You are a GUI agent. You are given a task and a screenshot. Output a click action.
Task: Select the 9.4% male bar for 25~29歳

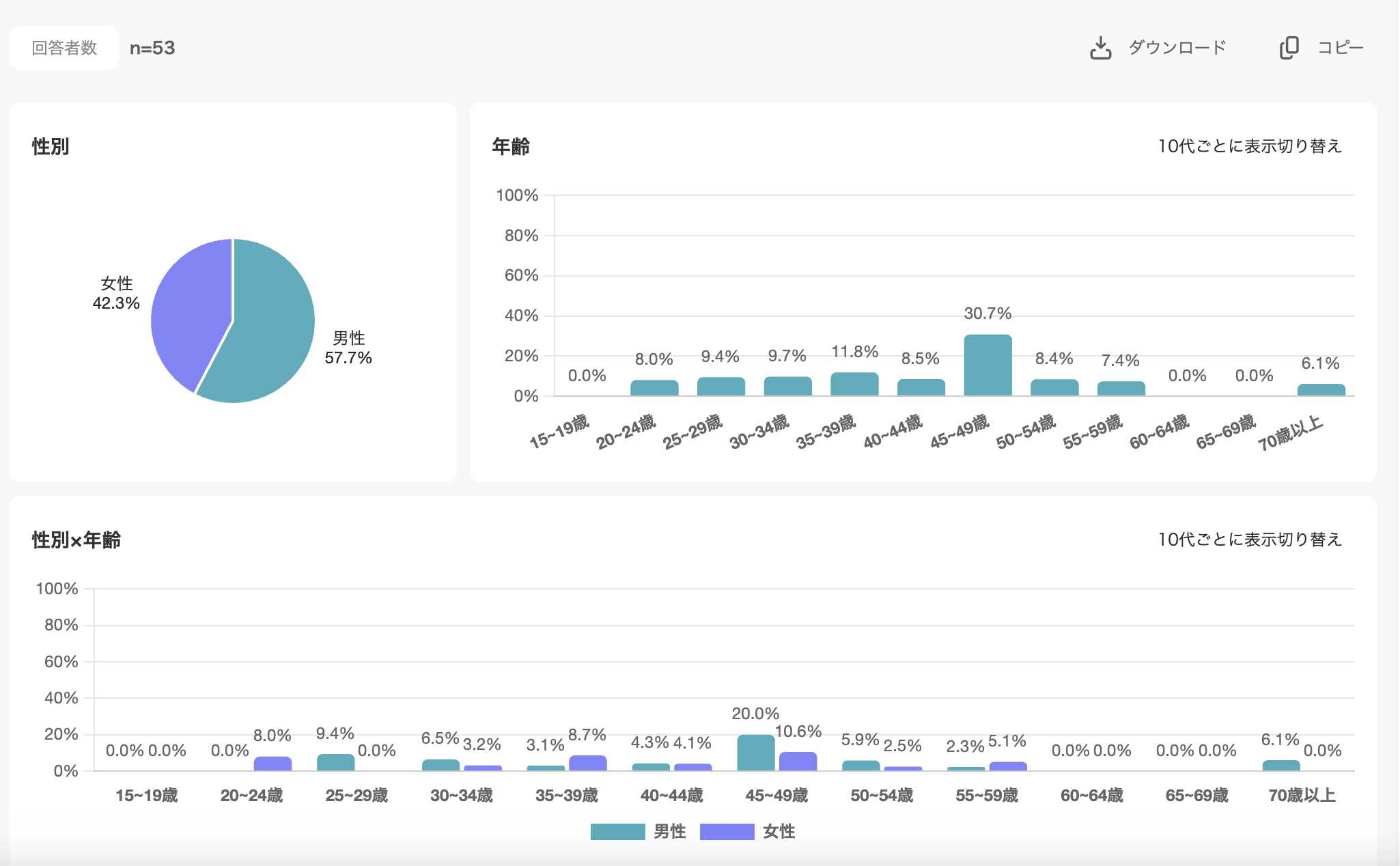(335, 763)
